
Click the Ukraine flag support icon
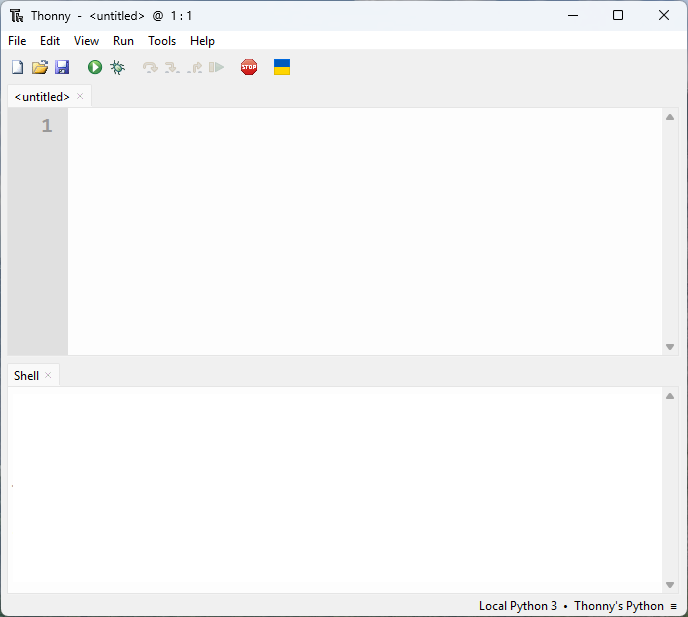(x=282, y=67)
